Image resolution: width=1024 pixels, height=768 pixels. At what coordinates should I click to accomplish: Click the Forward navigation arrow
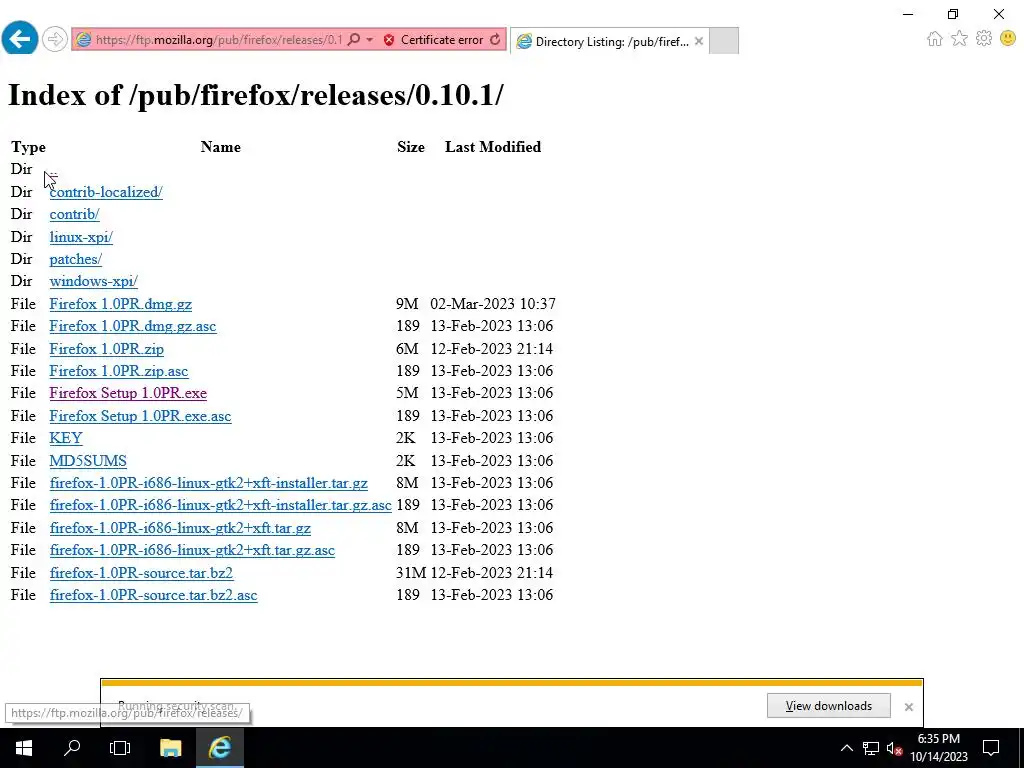[55, 40]
